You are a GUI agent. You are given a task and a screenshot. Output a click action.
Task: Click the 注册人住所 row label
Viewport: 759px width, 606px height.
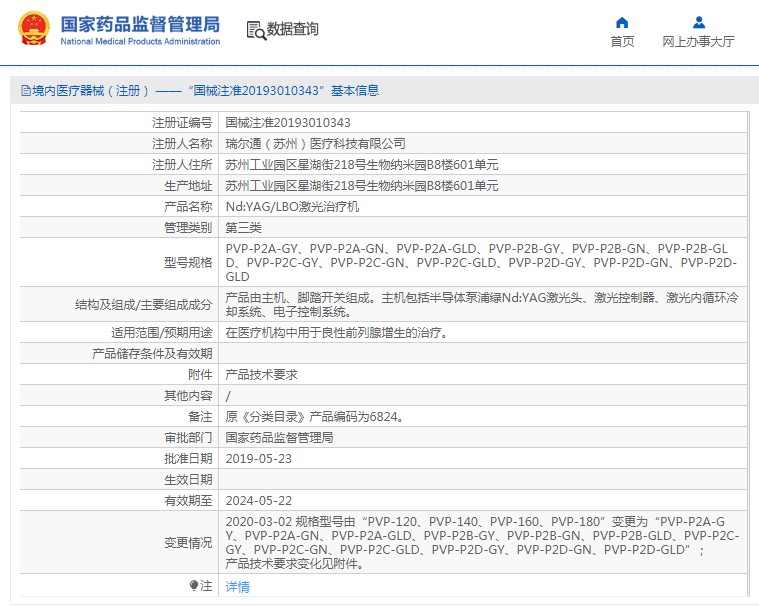click(182, 165)
